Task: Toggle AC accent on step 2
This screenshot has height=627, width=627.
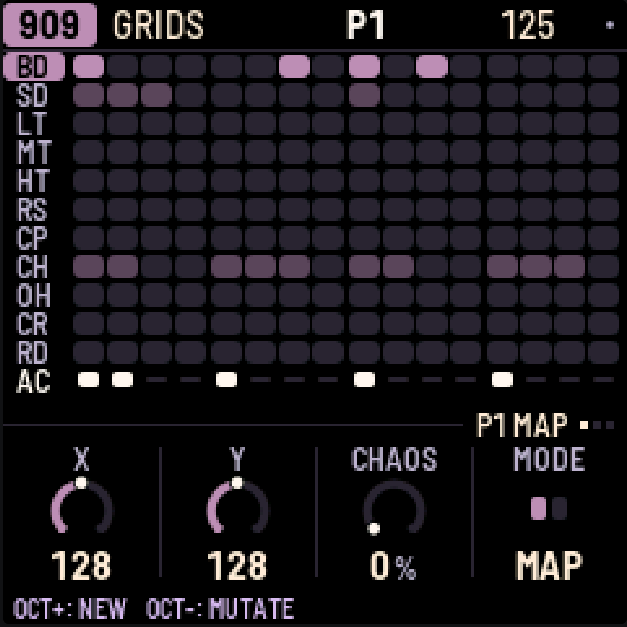Action: (122, 379)
